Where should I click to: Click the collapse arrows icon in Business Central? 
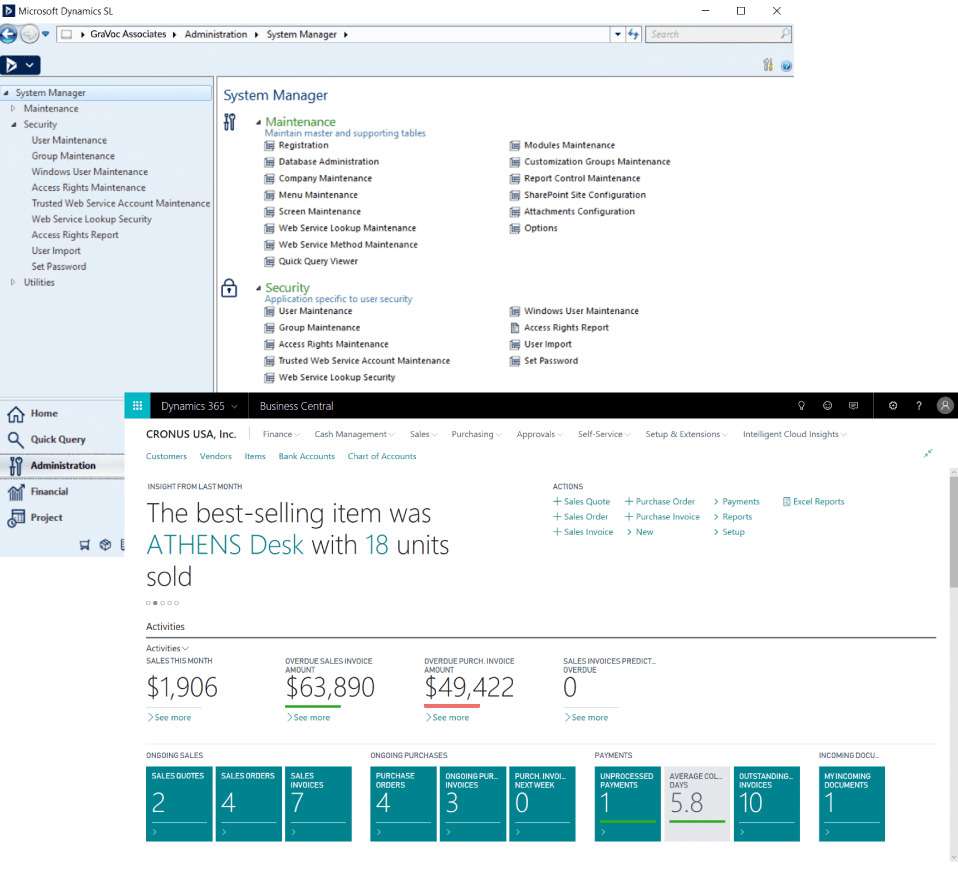[927, 453]
